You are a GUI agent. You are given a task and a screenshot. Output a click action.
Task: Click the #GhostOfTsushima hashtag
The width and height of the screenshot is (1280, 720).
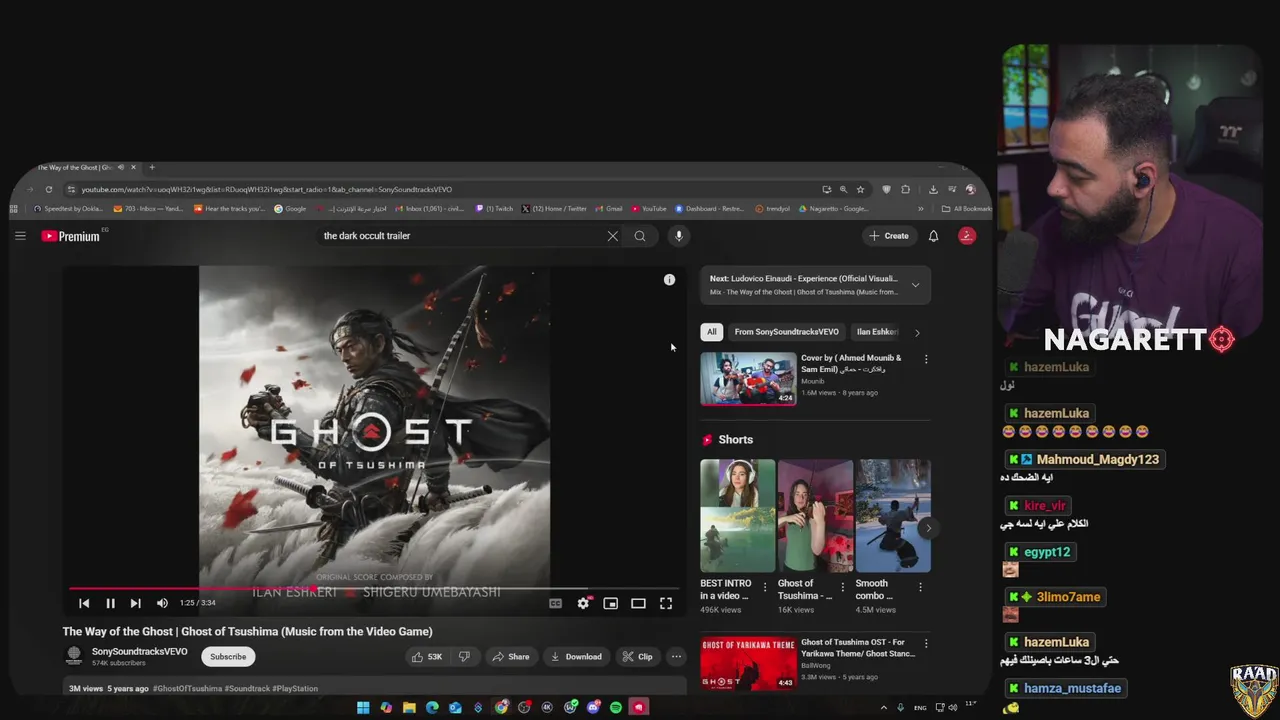[187, 689]
